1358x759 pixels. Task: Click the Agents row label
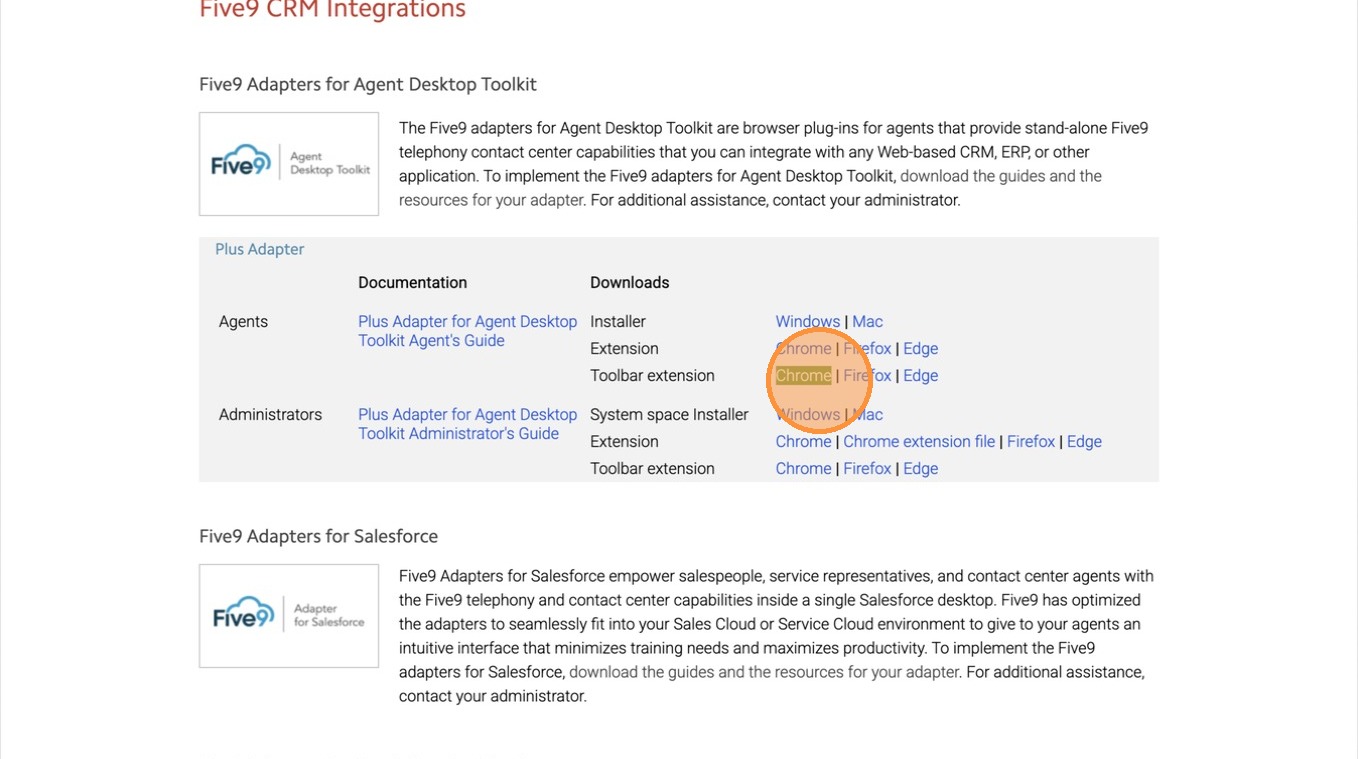click(x=243, y=321)
